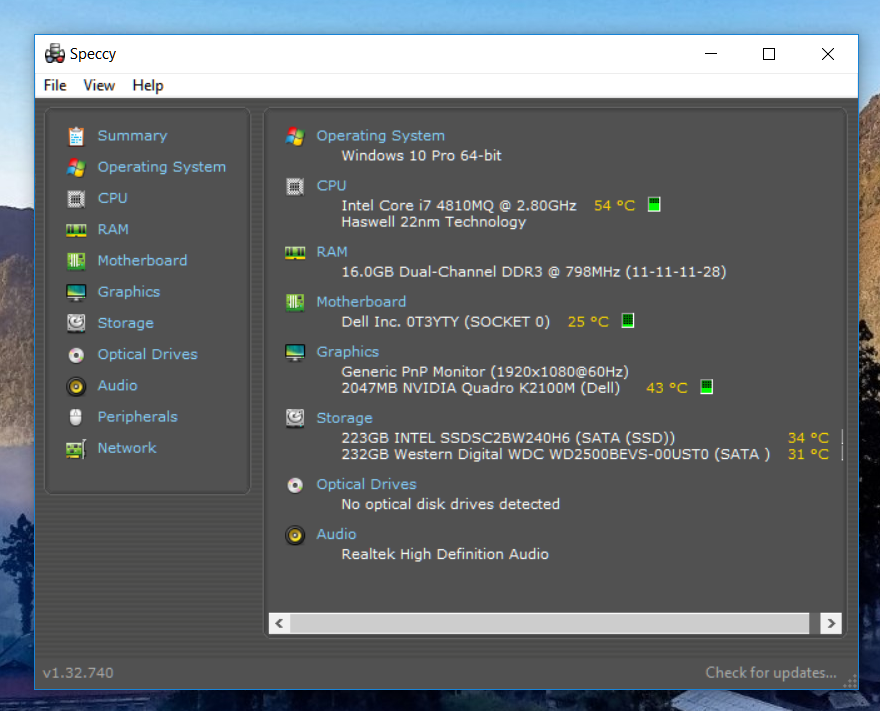The image size is (880, 711).
Task: Click the Audio speaker icon in summary pane
Action: (295, 535)
